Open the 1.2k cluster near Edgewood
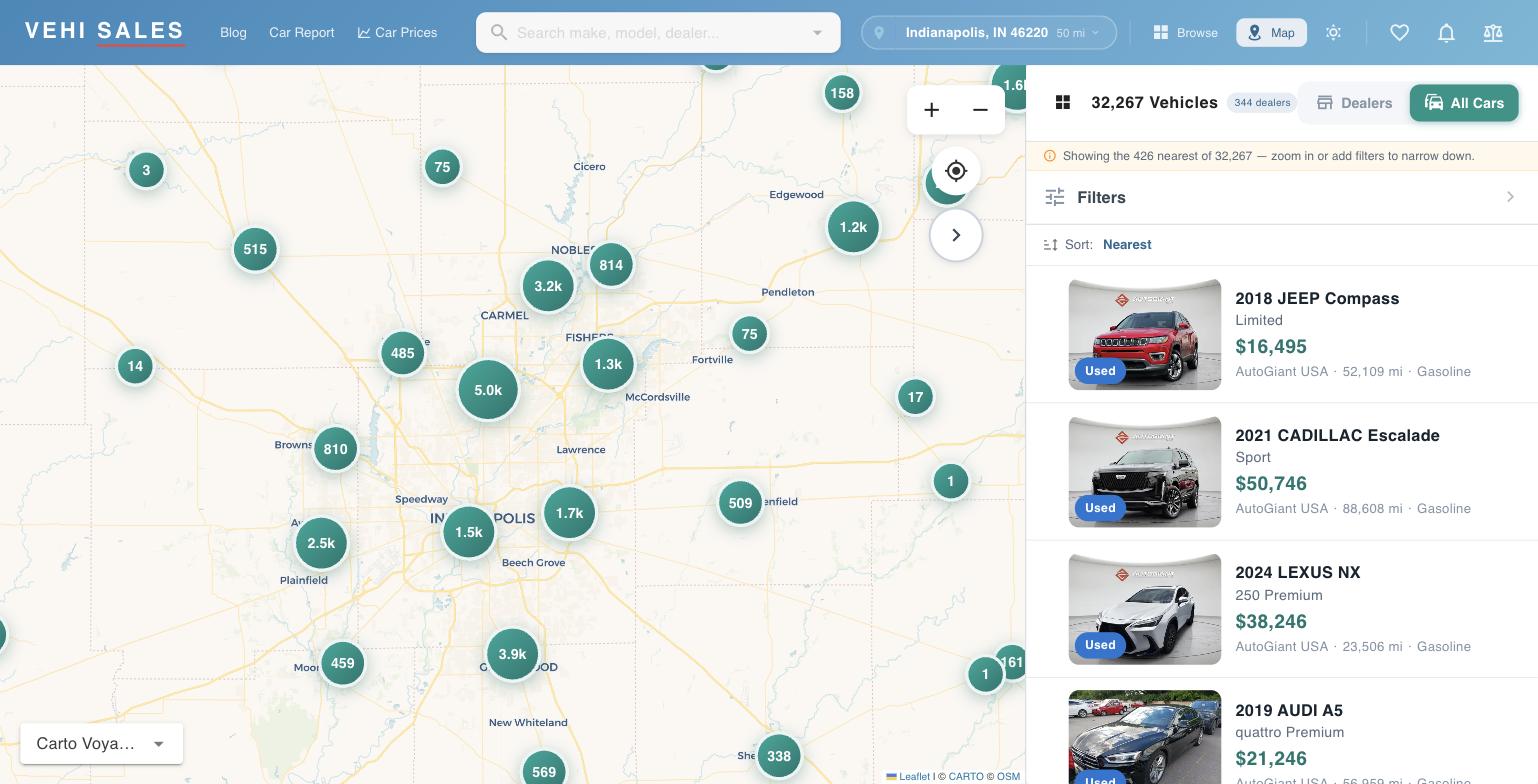 pyautogui.click(x=853, y=227)
